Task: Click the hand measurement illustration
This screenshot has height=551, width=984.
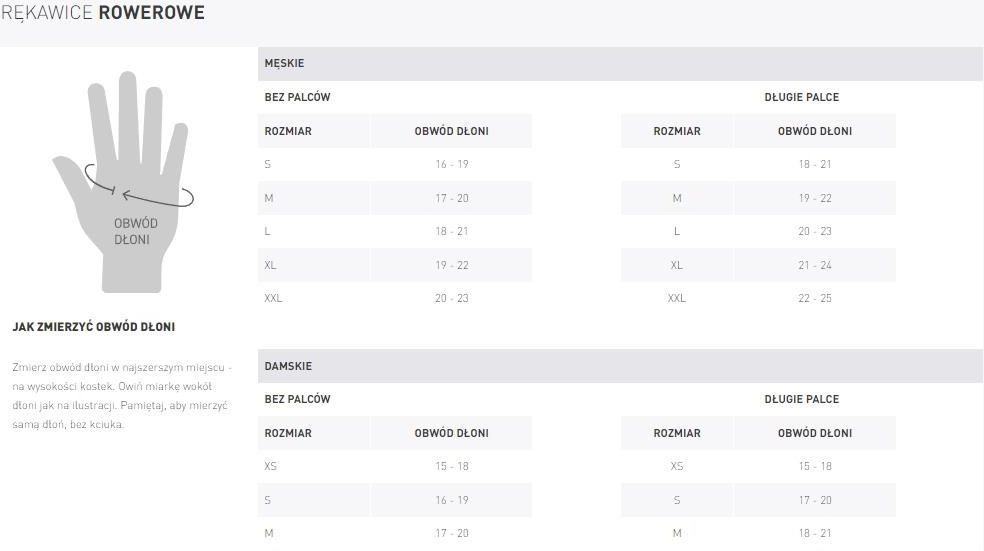Action: (123, 181)
